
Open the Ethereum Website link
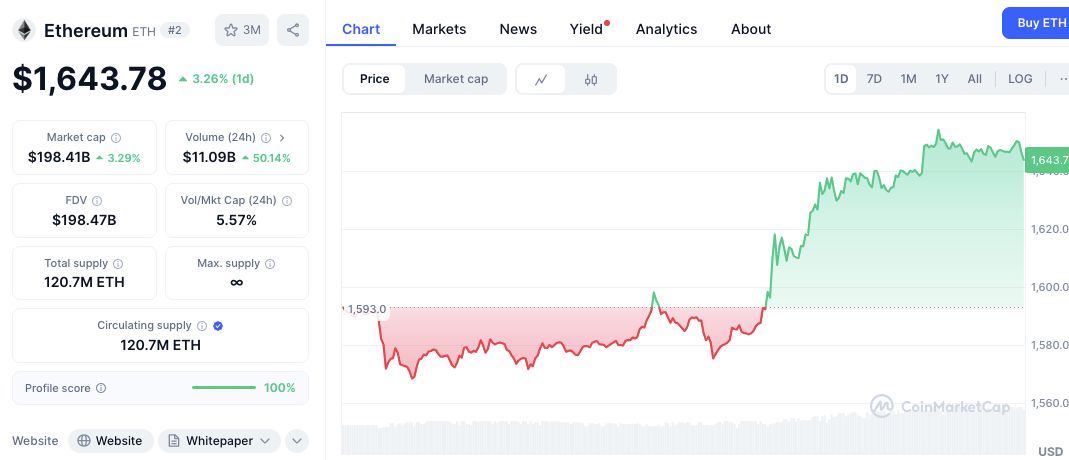pos(111,440)
